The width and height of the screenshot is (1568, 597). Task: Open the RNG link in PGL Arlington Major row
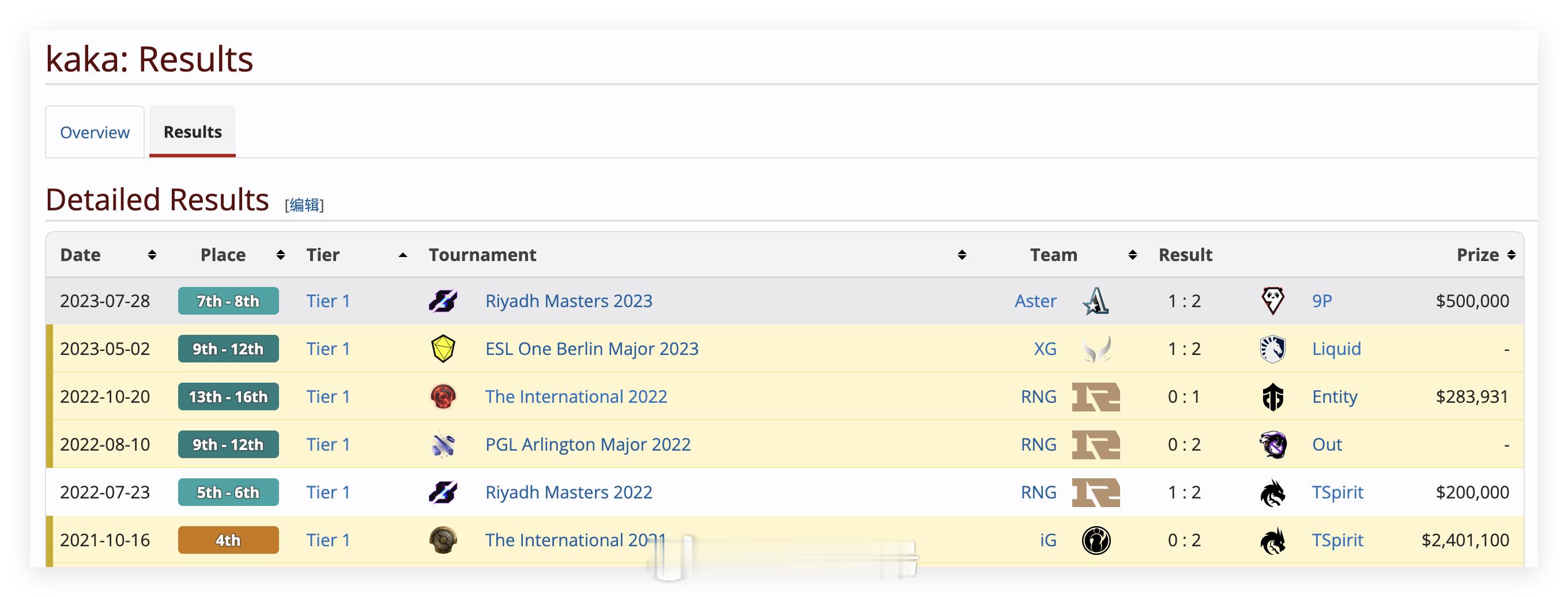(1038, 444)
